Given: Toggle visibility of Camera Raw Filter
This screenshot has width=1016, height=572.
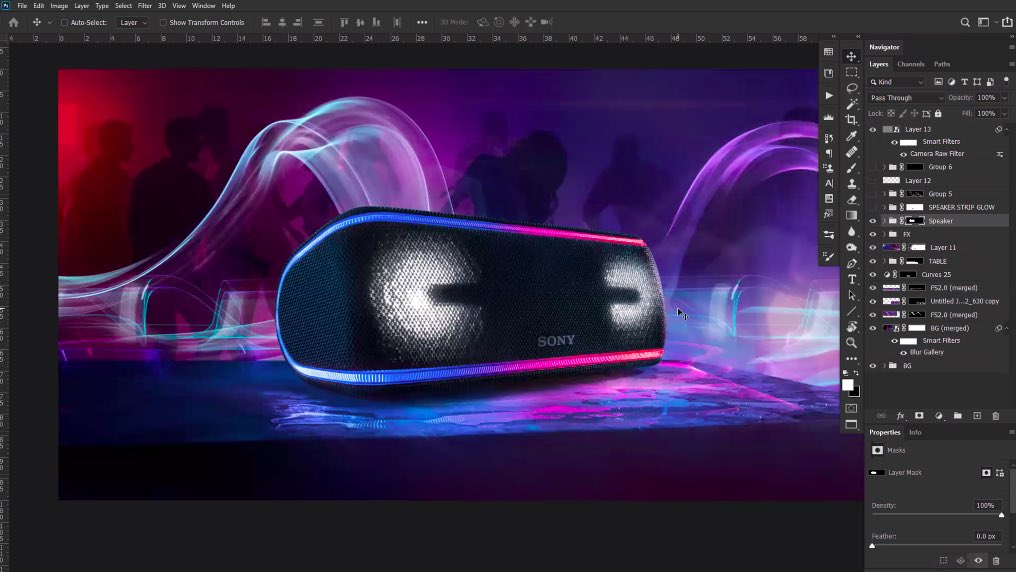Looking at the screenshot, I should click(903, 154).
